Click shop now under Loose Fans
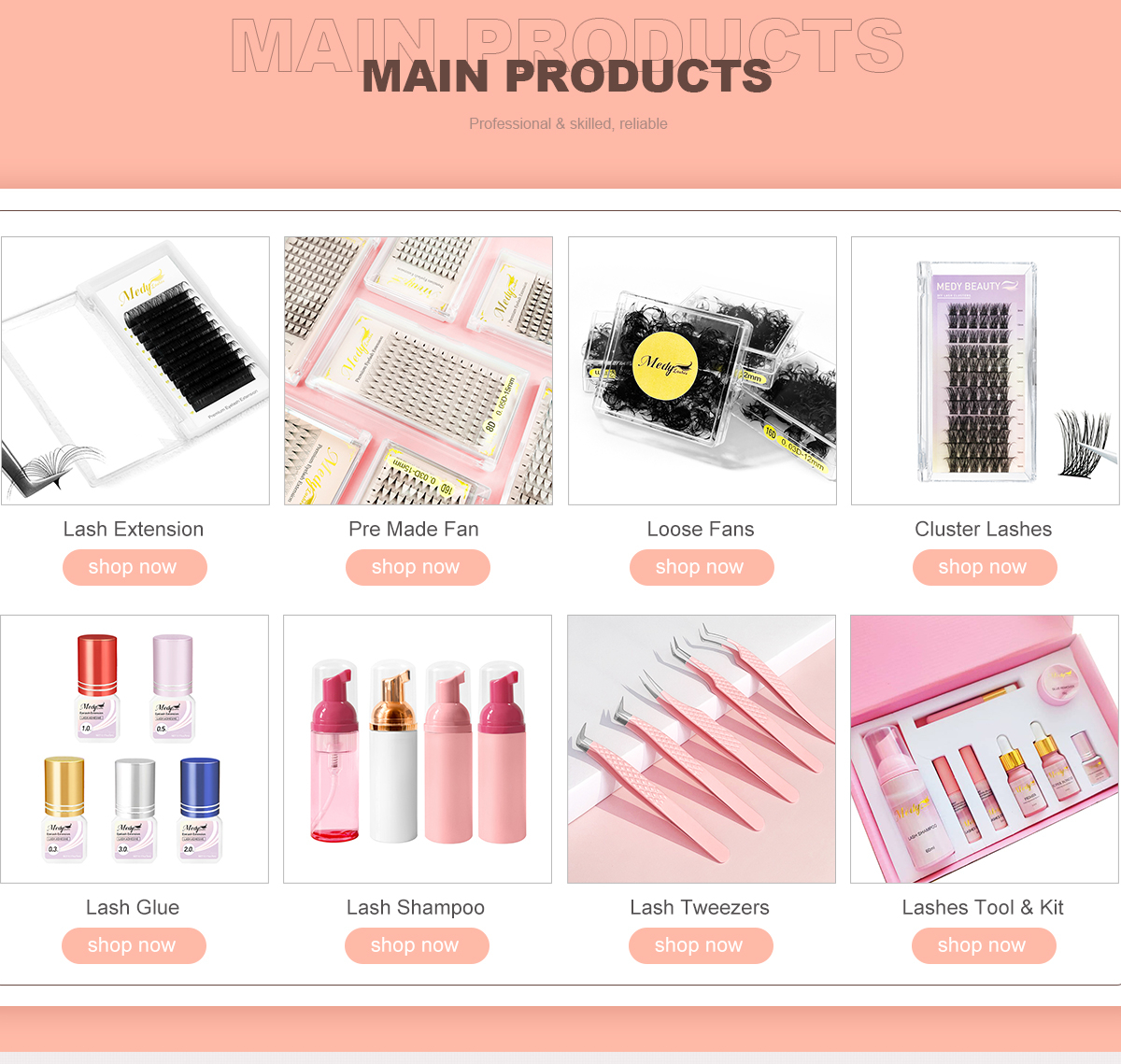The width and height of the screenshot is (1121, 1064). coord(702,567)
